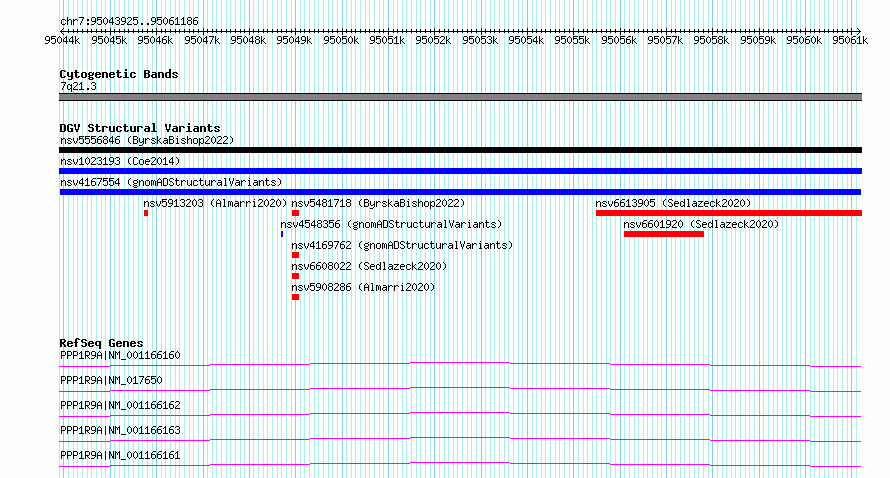Screen dimensions: 890x478
Task: Open nsv4169762 (gnomADStructuralVariants) label
Action: coord(402,245)
